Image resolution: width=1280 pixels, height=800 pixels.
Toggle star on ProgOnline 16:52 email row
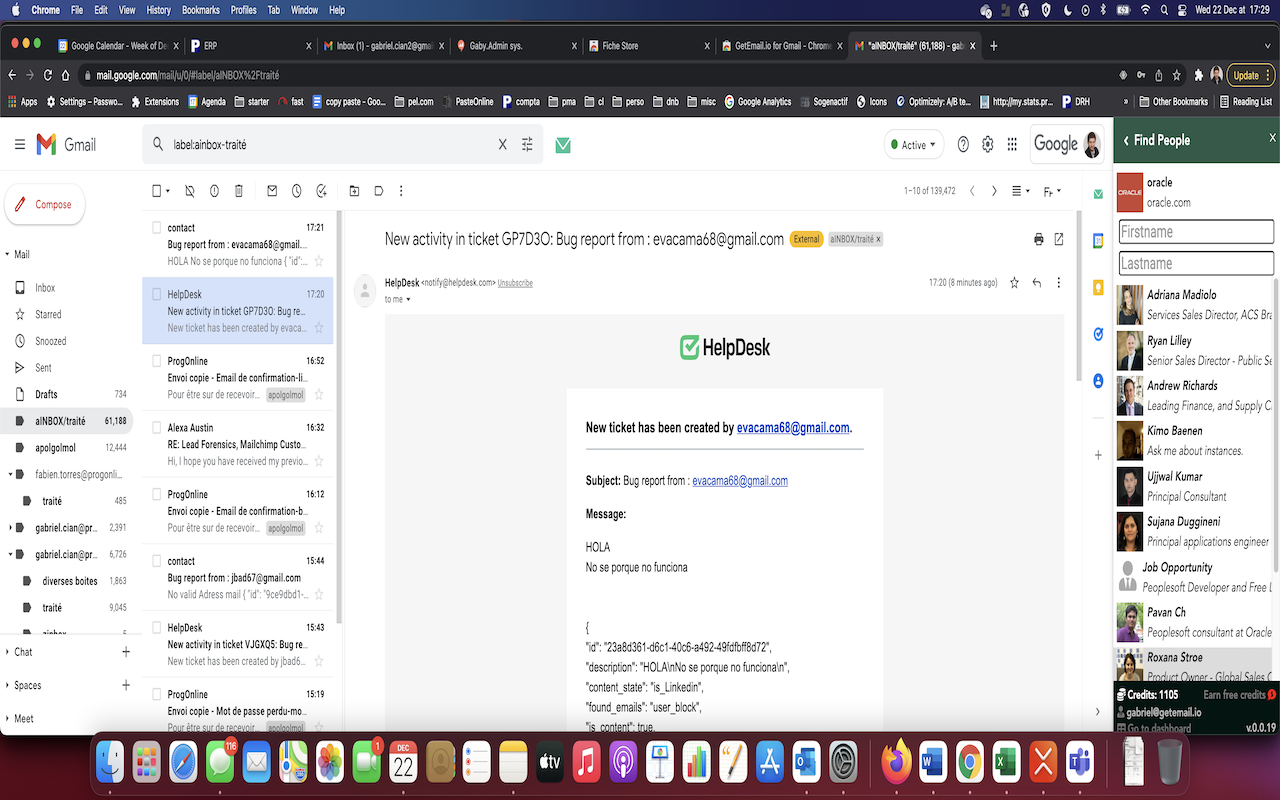coord(319,394)
